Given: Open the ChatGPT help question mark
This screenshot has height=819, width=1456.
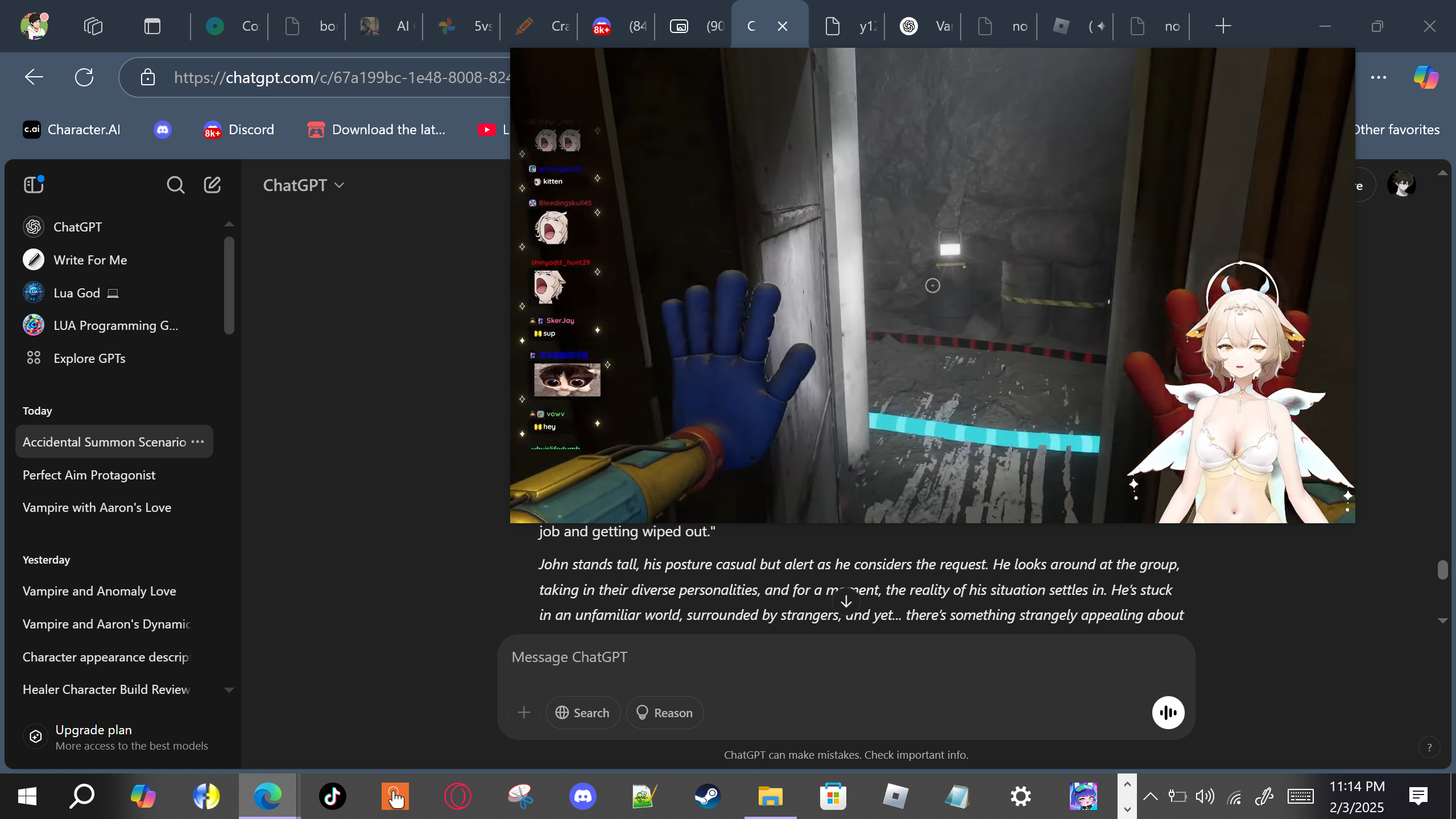Looking at the screenshot, I should (1429, 747).
